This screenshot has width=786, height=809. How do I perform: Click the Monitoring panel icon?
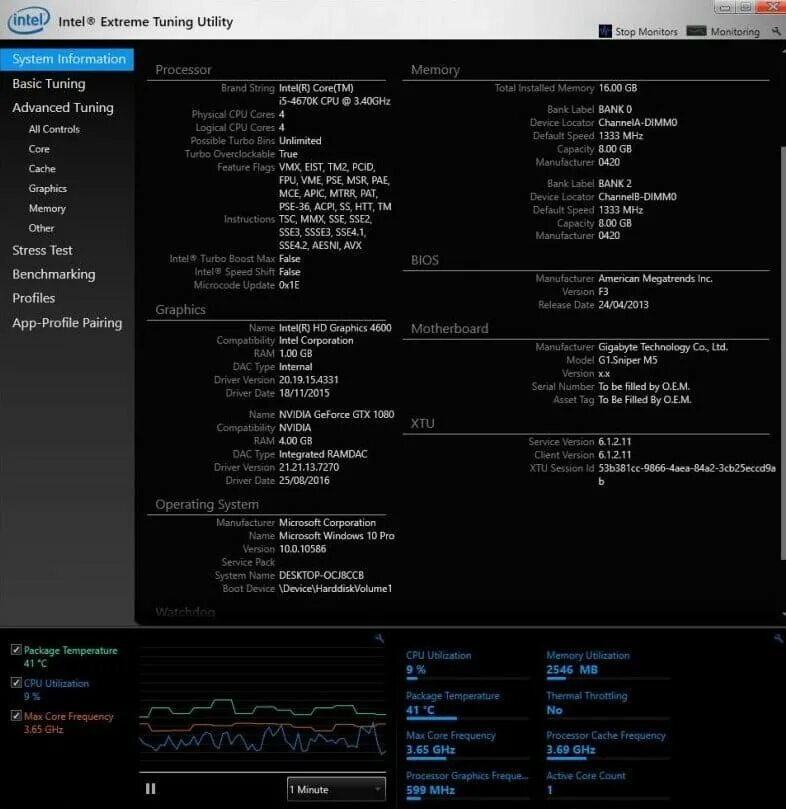696,31
